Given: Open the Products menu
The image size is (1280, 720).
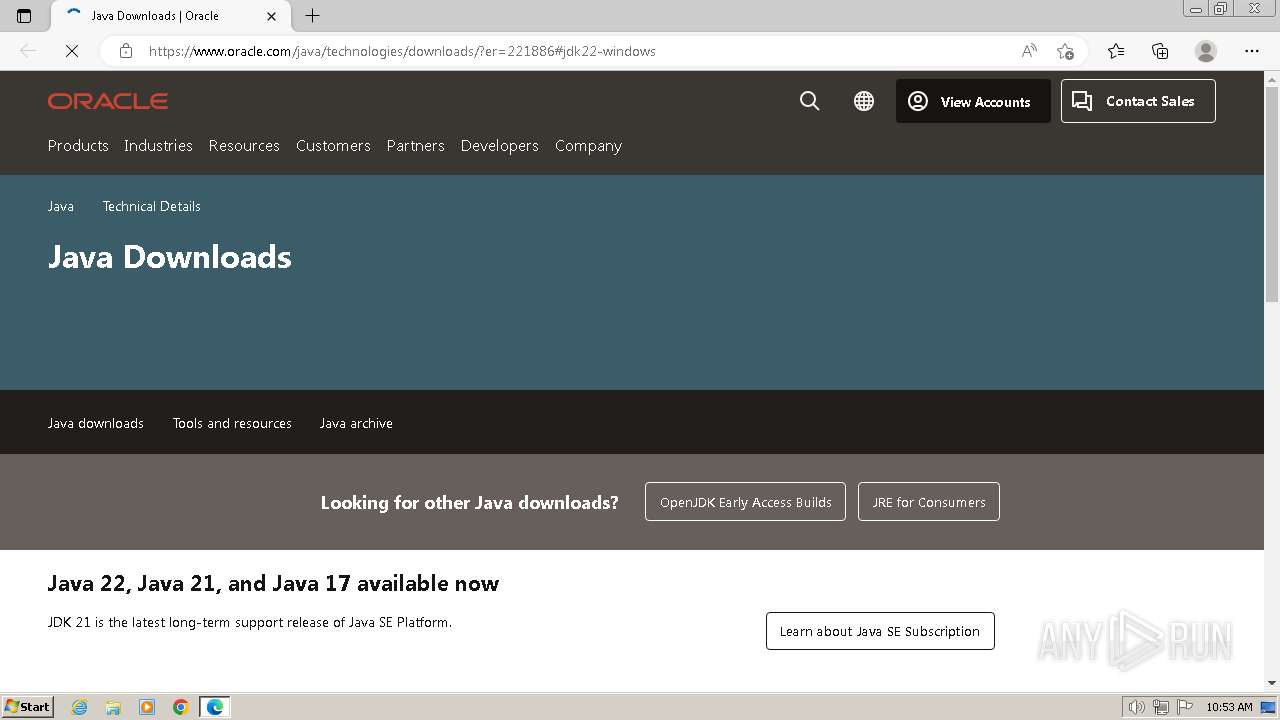Looking at the screenshot, I should [x=78, y=145].
